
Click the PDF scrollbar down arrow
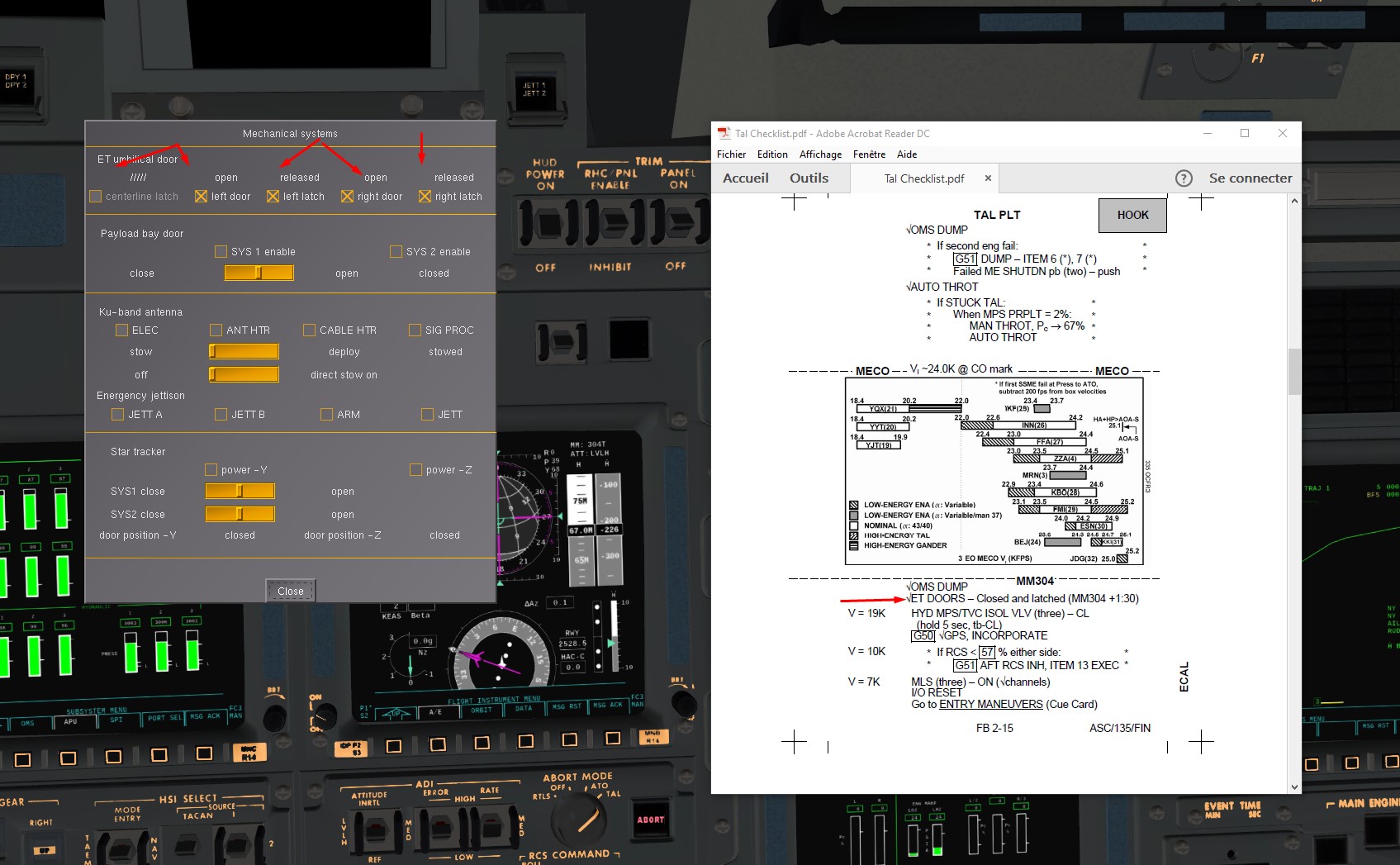[1294, 787]
